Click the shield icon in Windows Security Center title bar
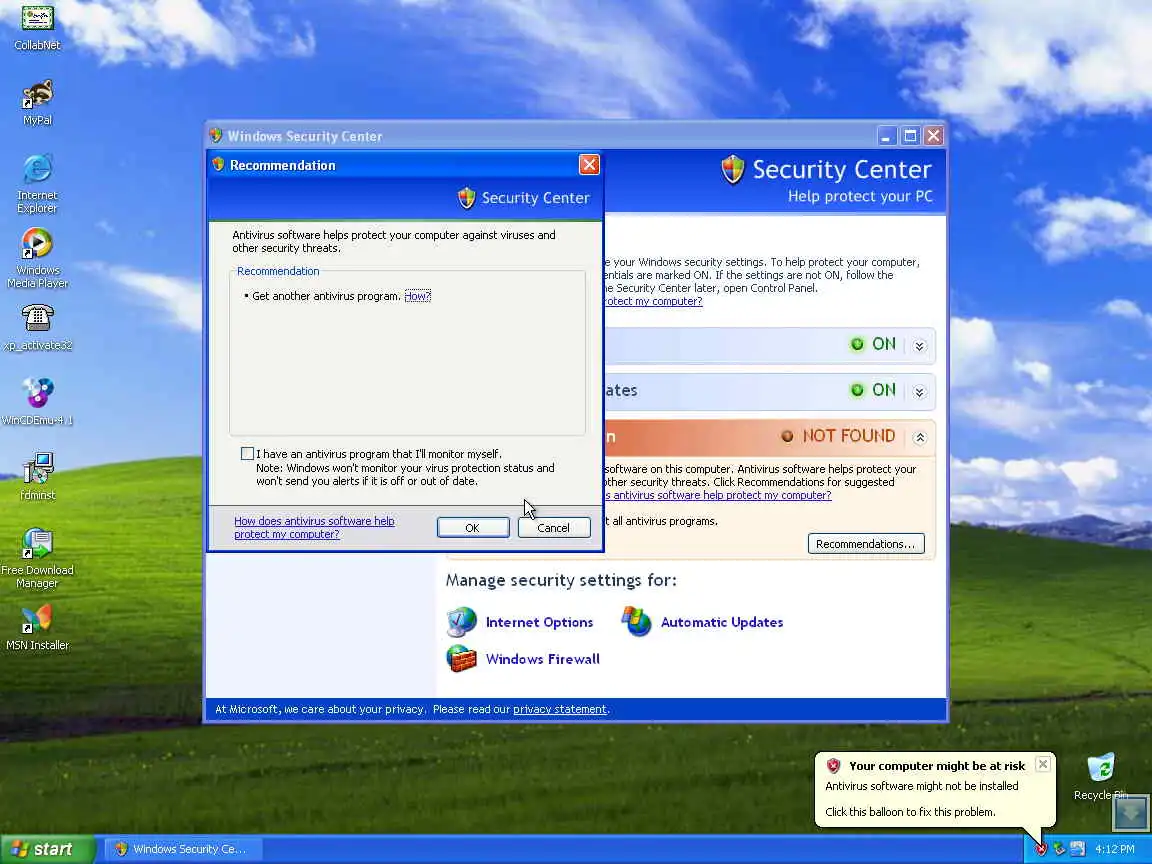Viewport: 1152px width, 864px height. 215,136
